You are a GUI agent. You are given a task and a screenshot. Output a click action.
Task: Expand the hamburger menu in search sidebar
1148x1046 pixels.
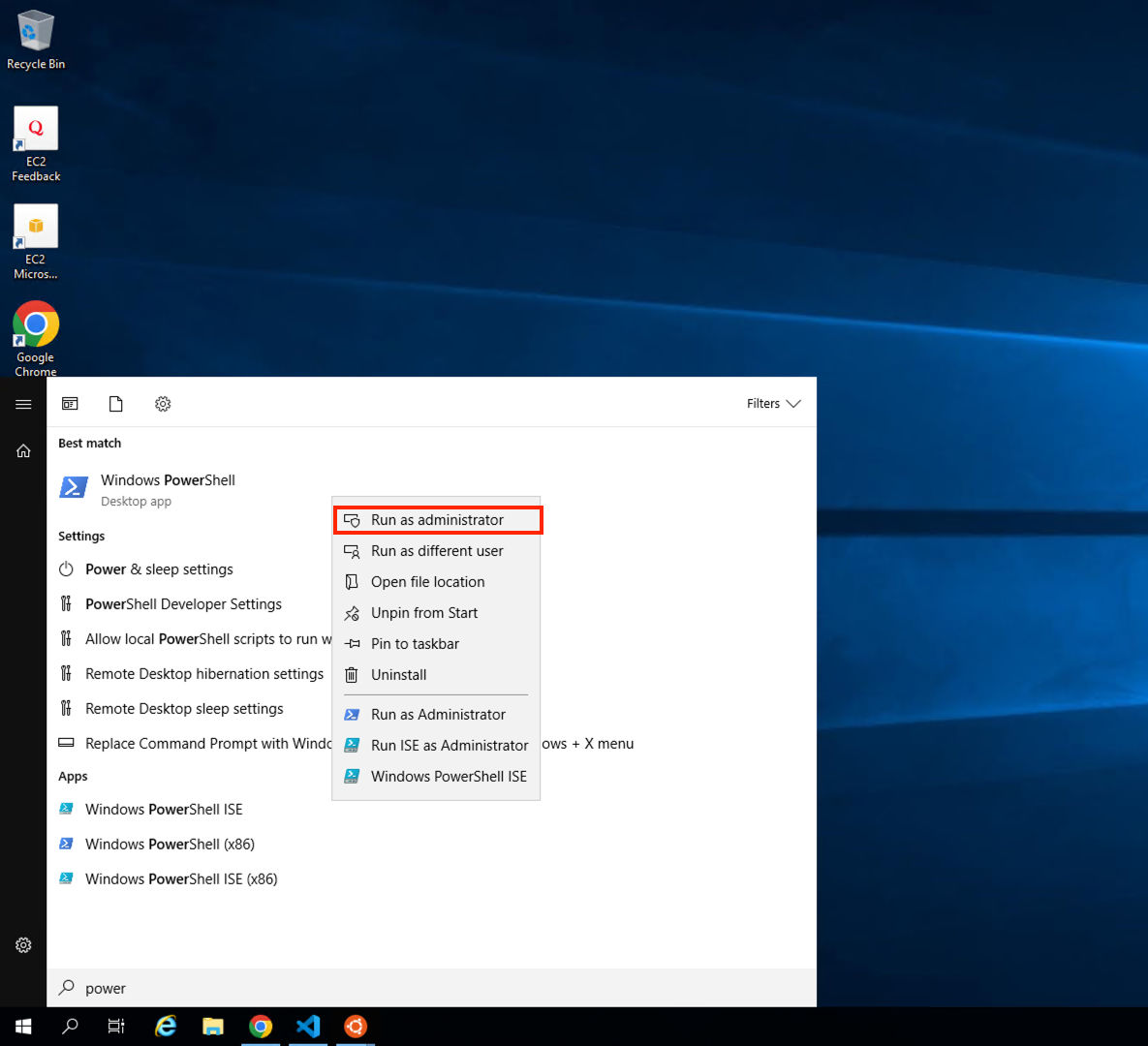[x=23, y=404]
